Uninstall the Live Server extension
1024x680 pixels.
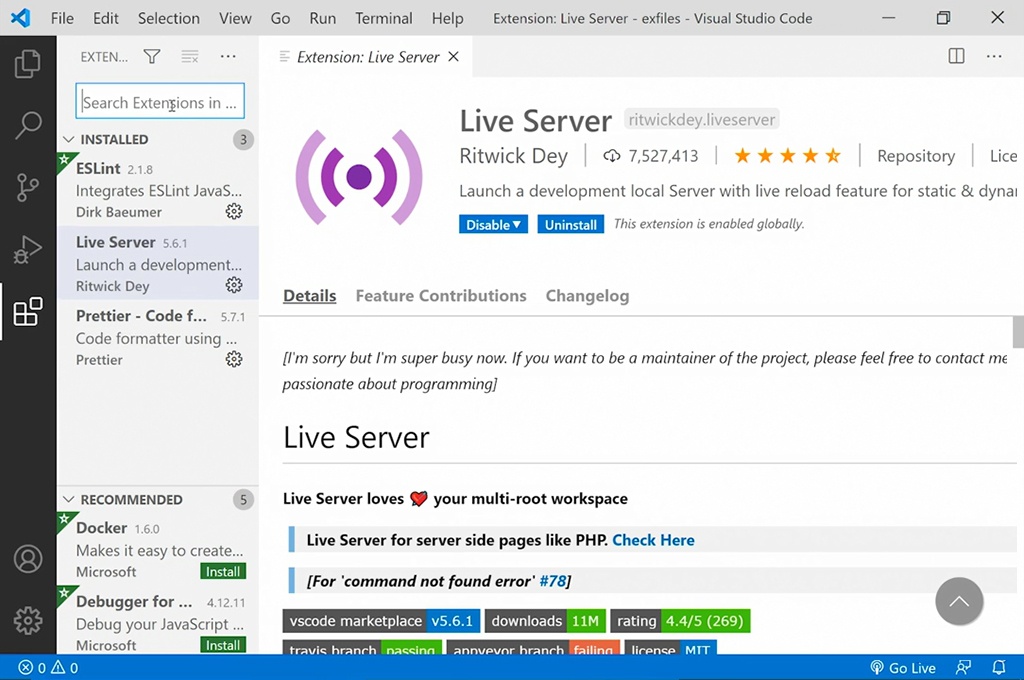570,225
